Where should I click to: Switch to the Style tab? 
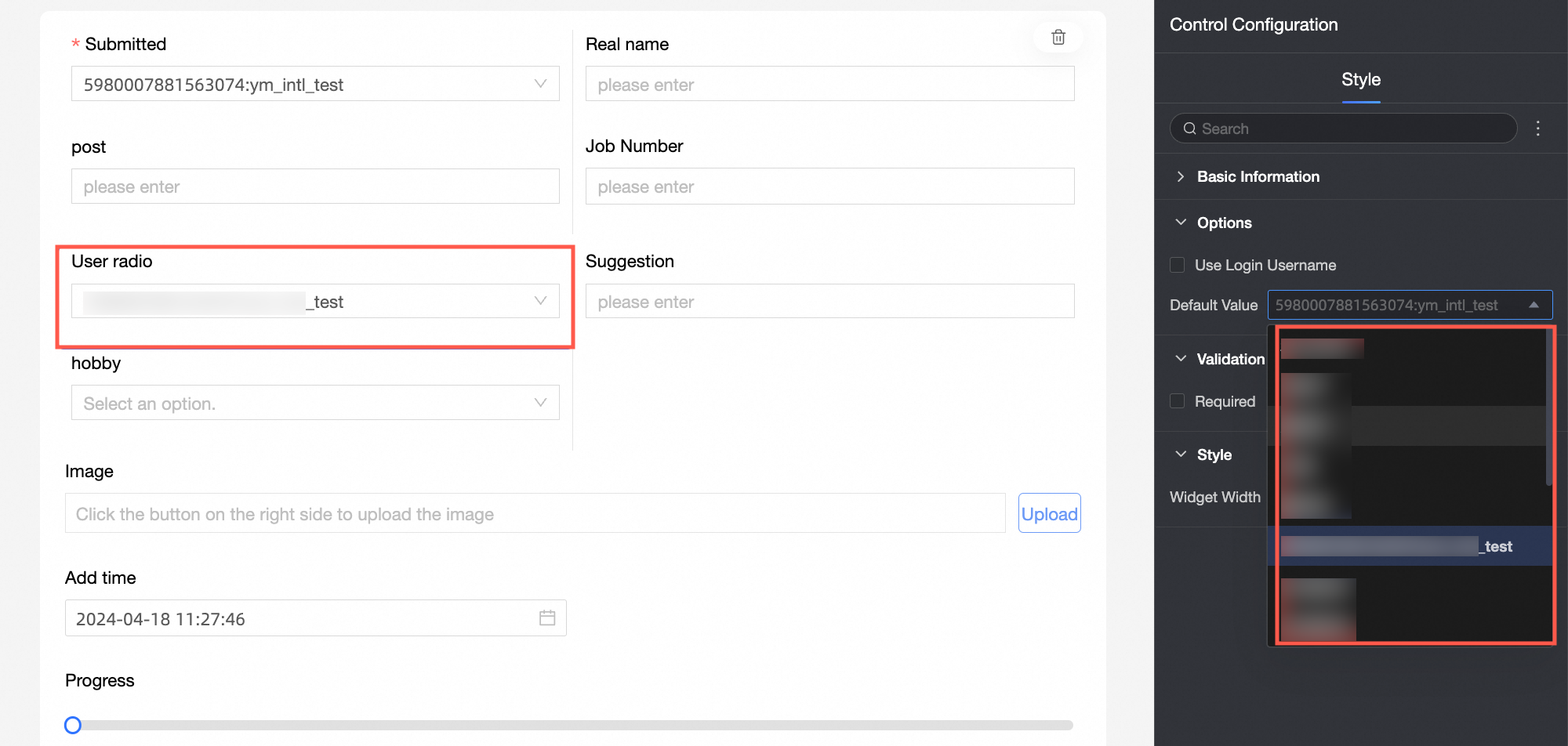(x=1360, y=80)
